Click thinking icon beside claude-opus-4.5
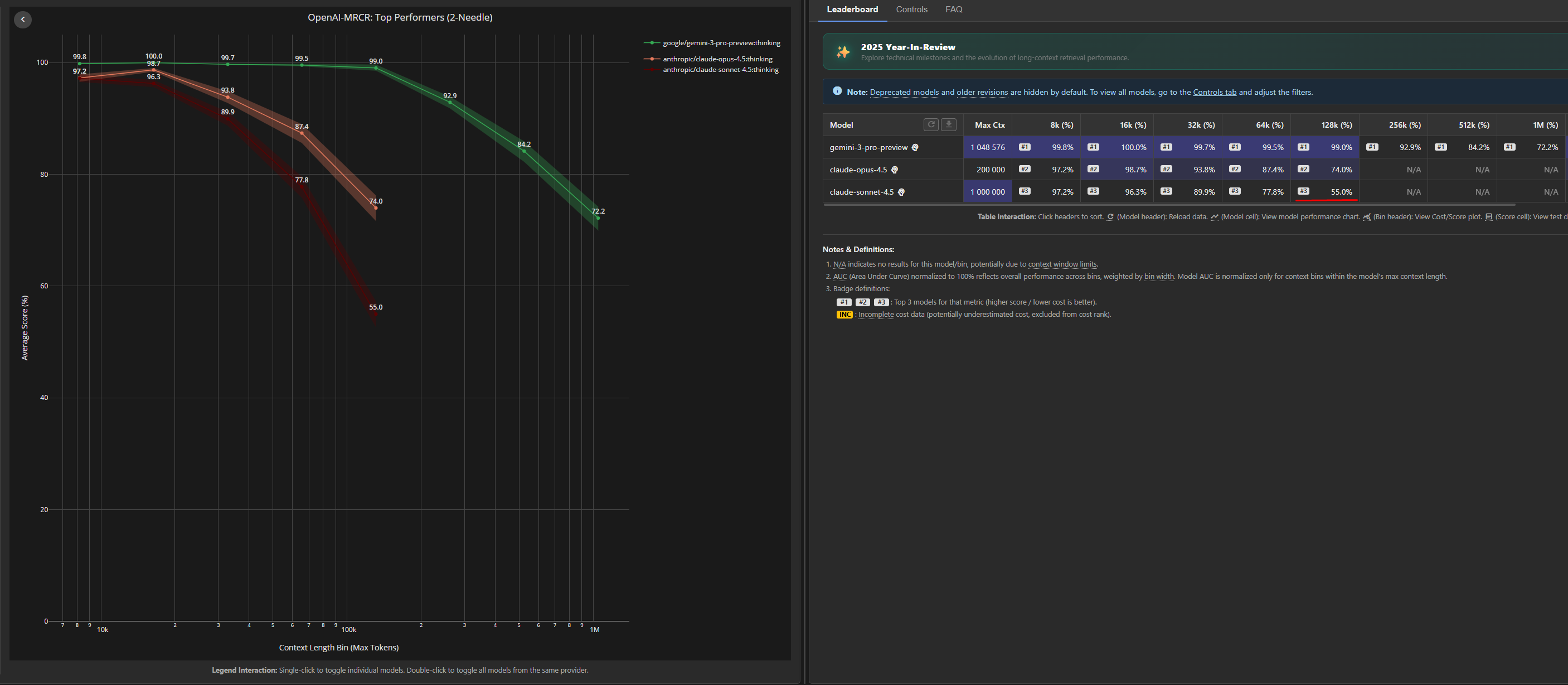The image size is (1568, 685). click(x=894, y=170)
